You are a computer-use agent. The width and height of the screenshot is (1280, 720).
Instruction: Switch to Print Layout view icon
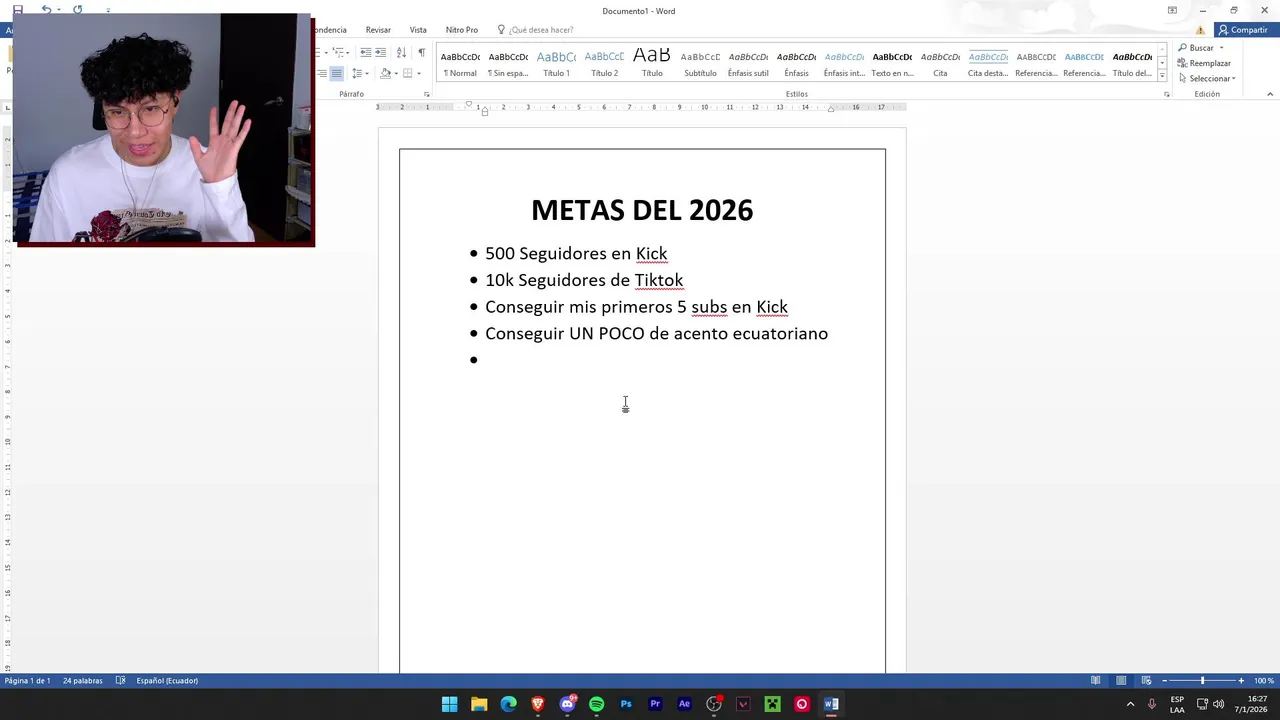pyautogui.click(x=1121, y=681)
